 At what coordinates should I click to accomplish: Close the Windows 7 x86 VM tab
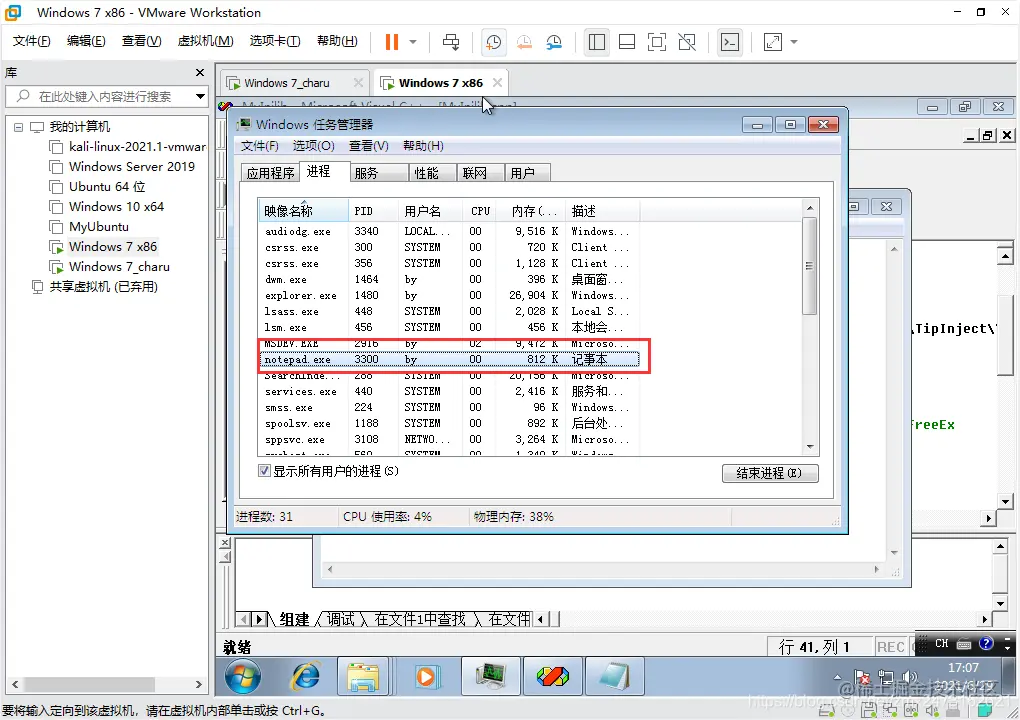(497, 83)
